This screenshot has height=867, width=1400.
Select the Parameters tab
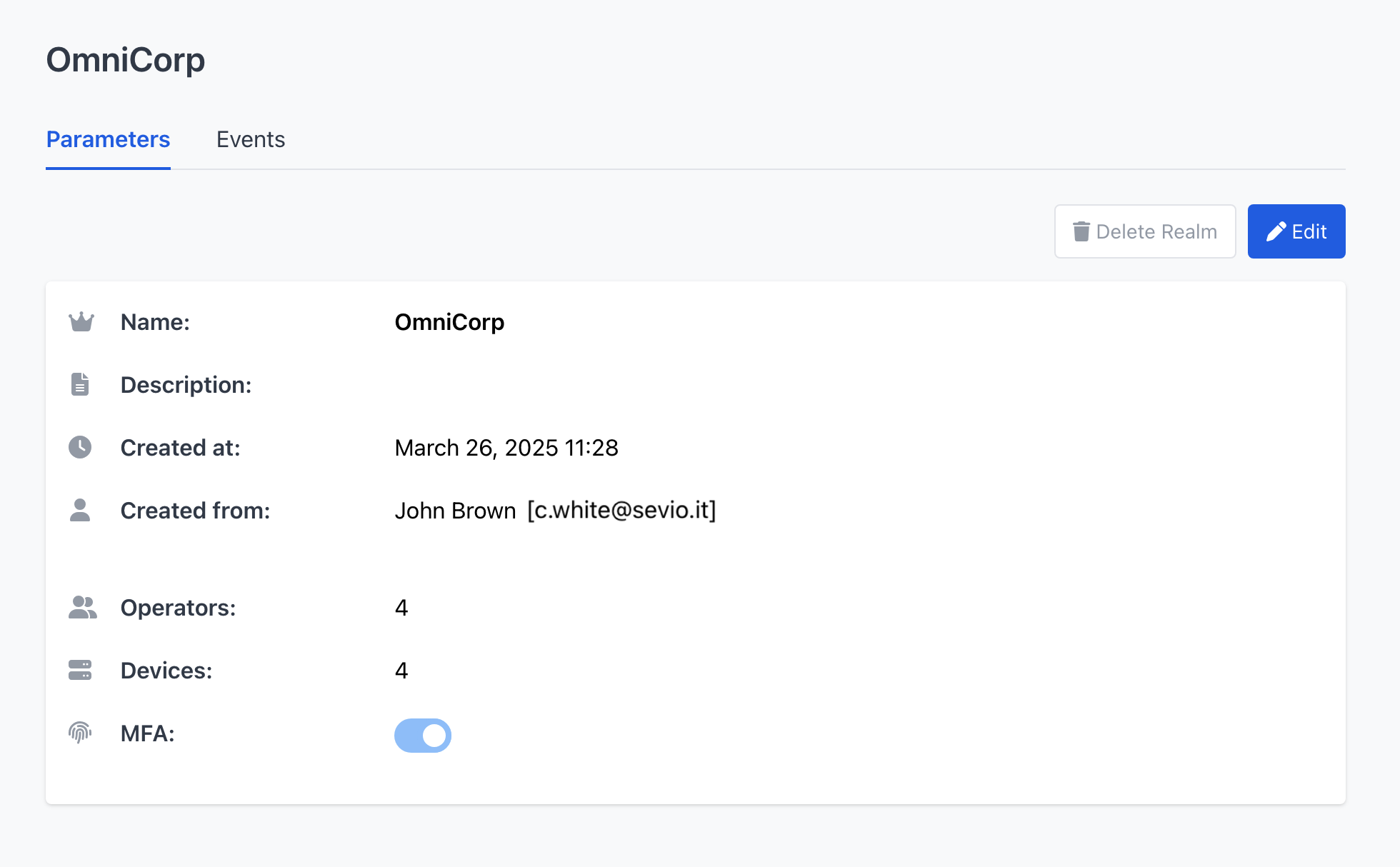click(x=108, y=139)
